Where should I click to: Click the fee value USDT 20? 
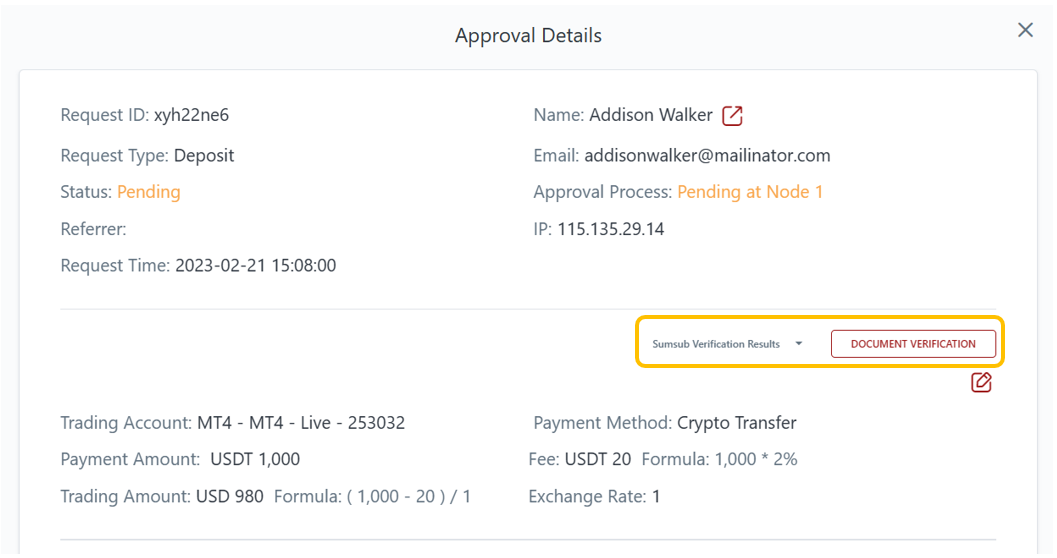point(598,460)
